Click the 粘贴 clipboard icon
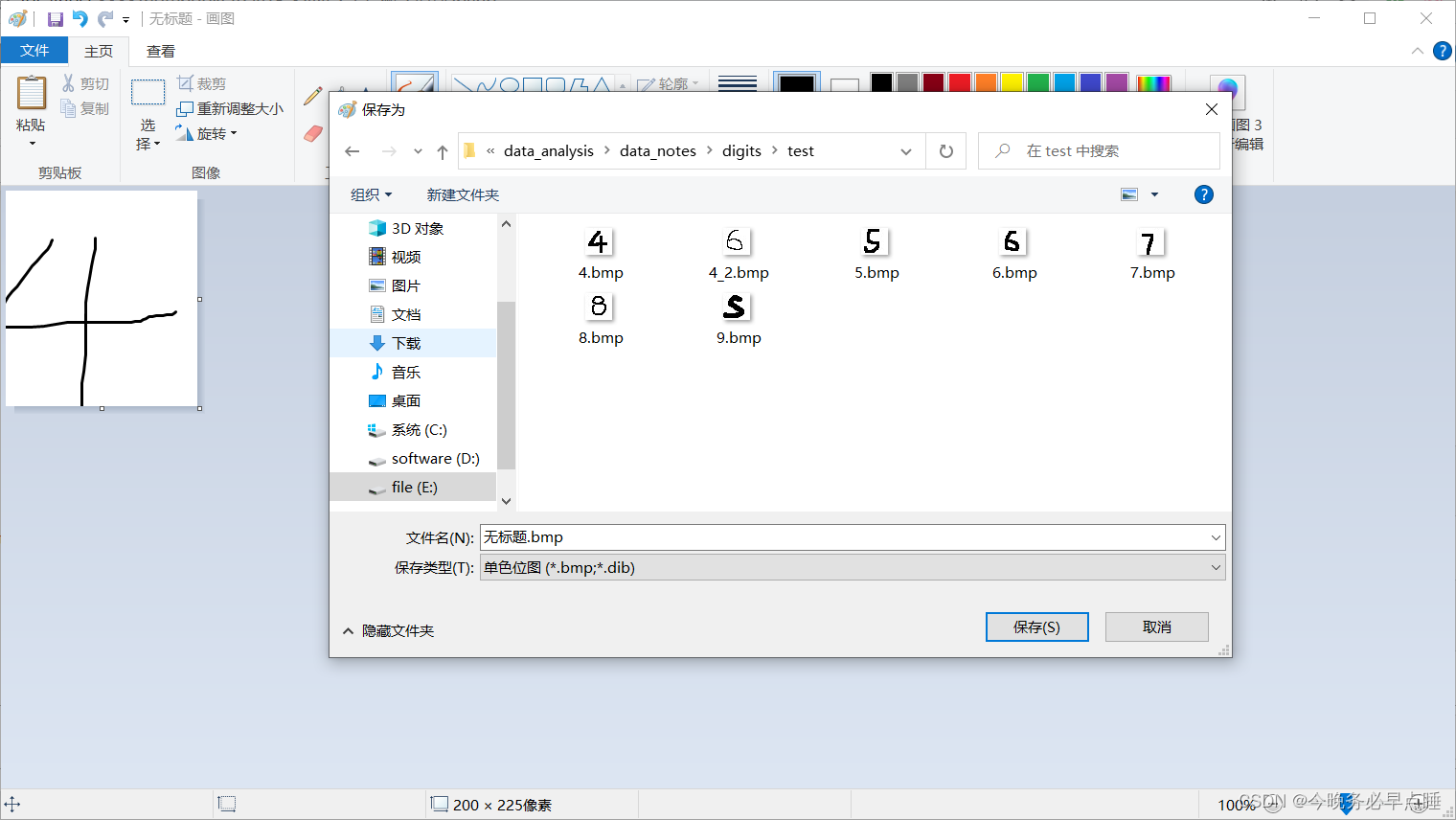This screenshot has height=820, width=1456. click(x=32, y=93)
